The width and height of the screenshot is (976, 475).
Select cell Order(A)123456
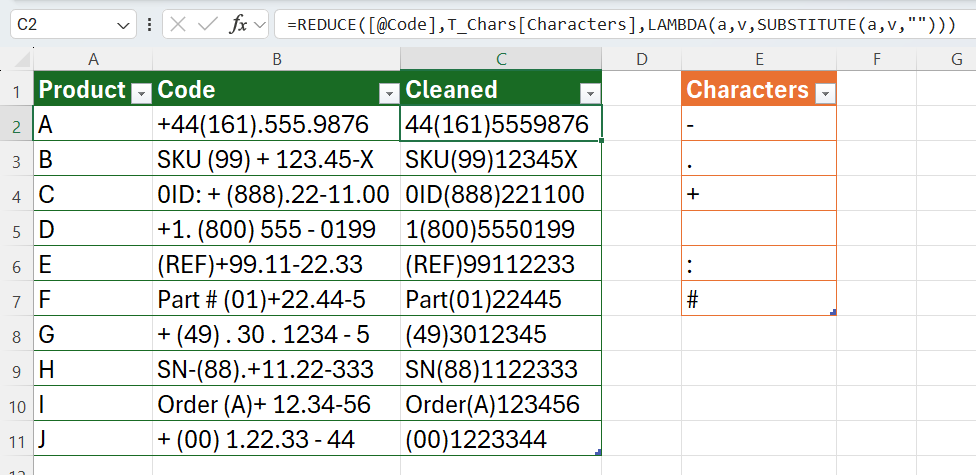click(x=501, y=403)
